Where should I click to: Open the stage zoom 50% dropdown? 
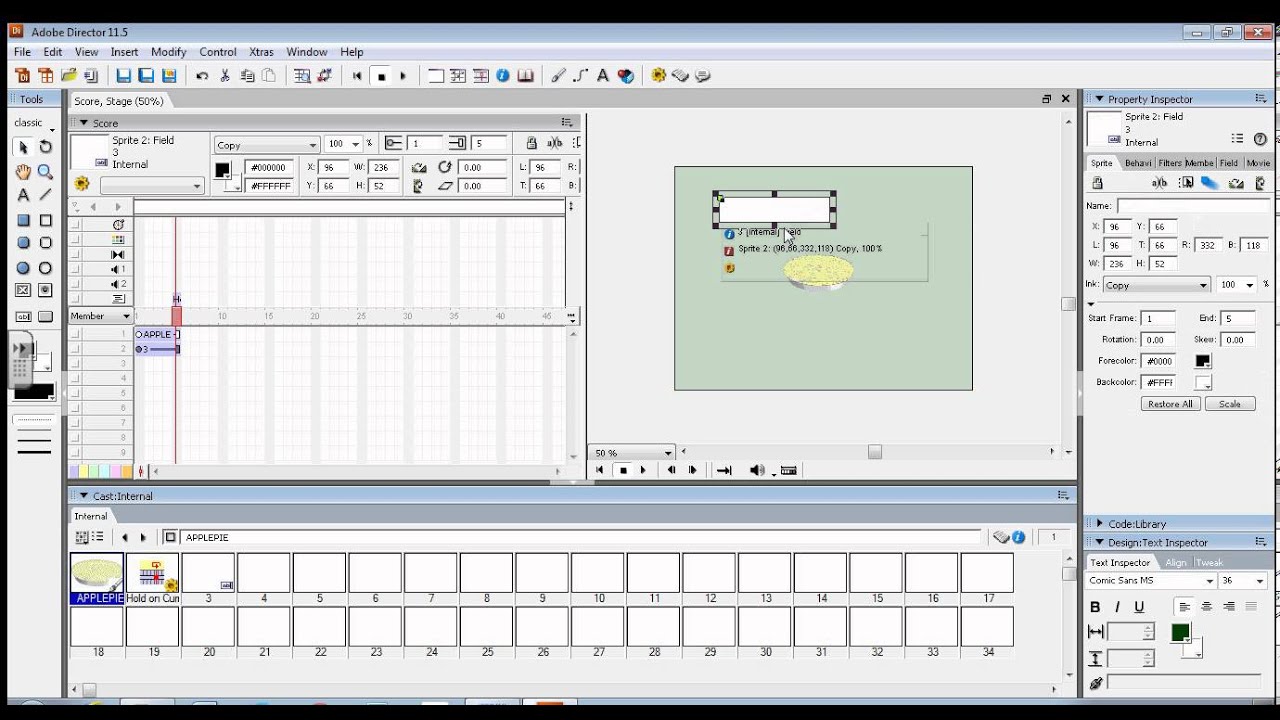[x=633, y=453]
